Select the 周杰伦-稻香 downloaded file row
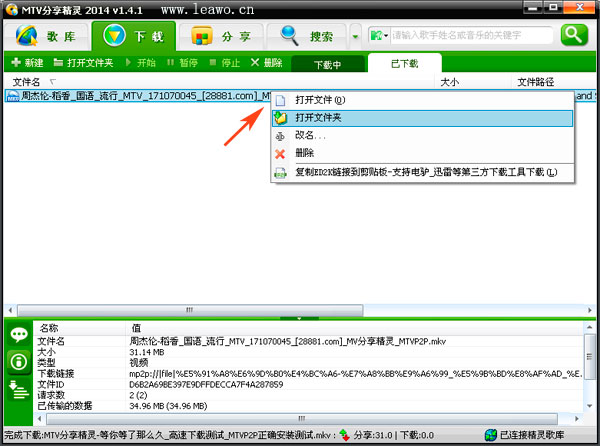The width and height of the screenshot is (600, 446). pos(138,96)
